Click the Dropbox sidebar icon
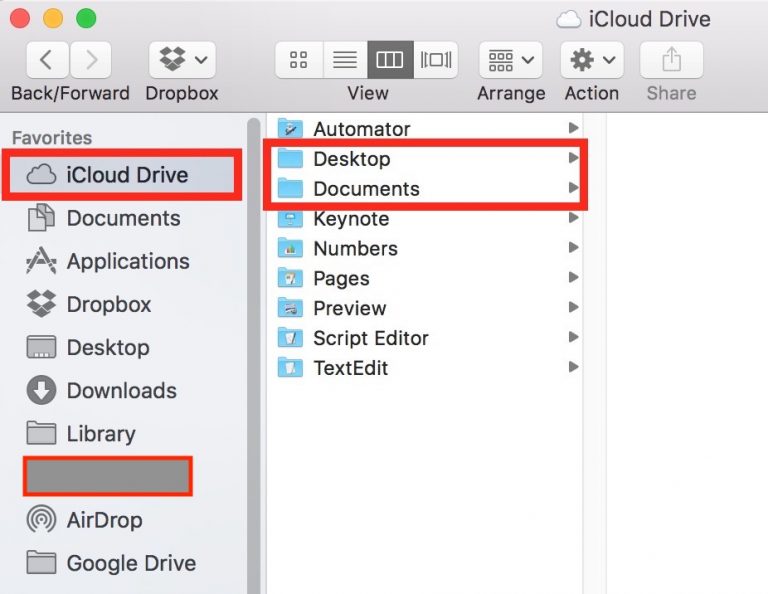The image size is (768, 594). pos(41,304)
